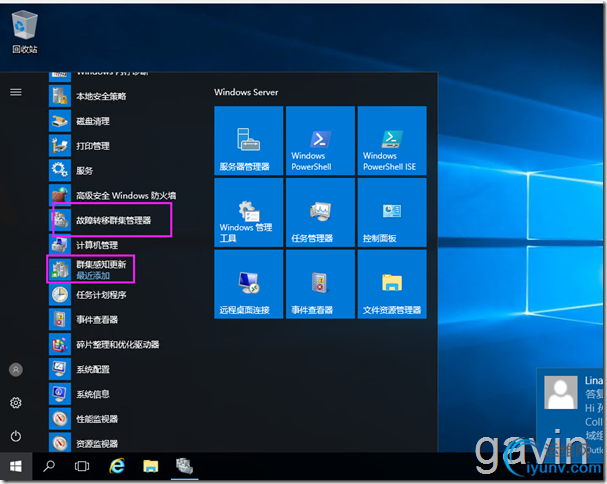
Task: Open the 文件资源管理器 tile
Action: point(392,284)
